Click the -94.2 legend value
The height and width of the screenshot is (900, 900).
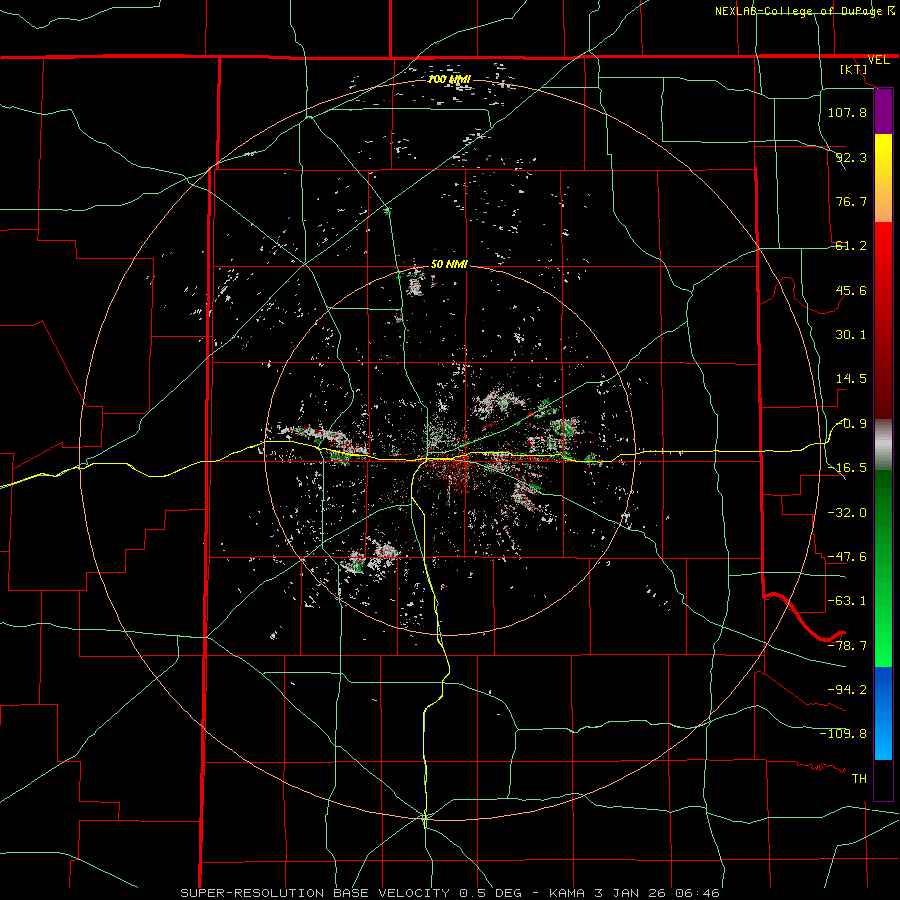[847, 689]
